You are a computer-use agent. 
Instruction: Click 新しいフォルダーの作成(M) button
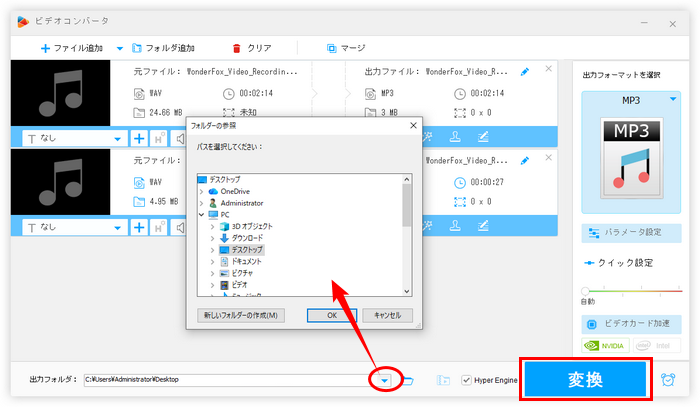click(241, 316)
